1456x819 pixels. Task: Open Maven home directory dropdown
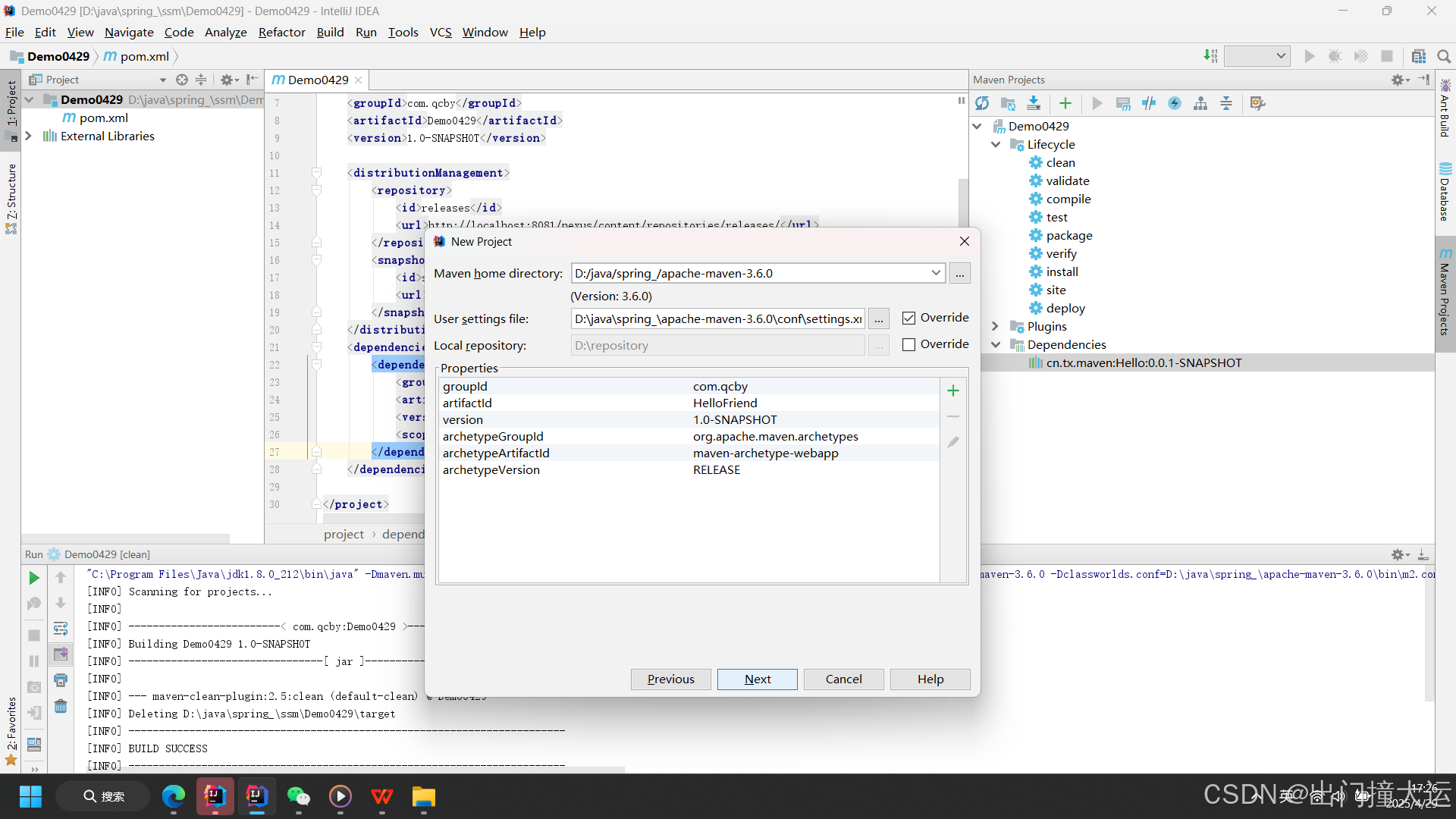[x=936, y=273]
